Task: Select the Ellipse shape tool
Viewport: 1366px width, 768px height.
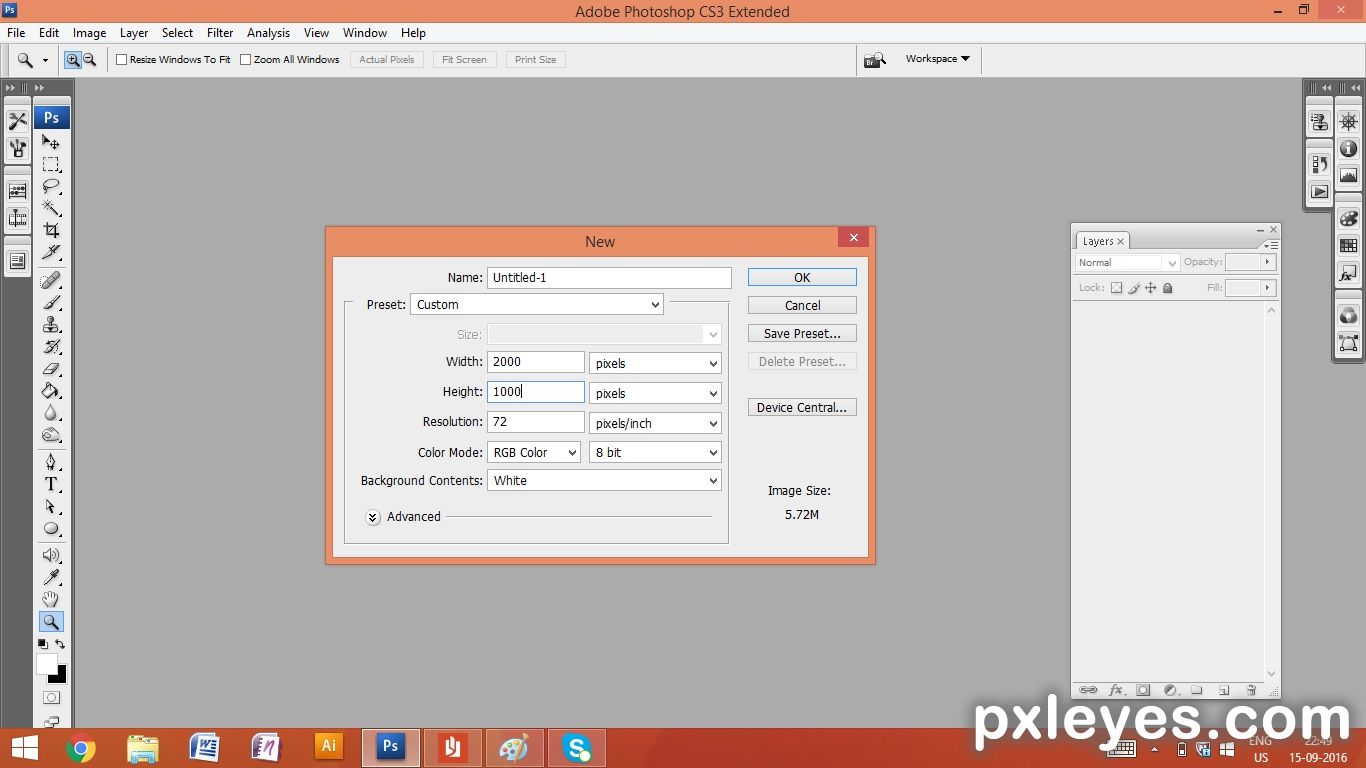Action: point(51,528)
